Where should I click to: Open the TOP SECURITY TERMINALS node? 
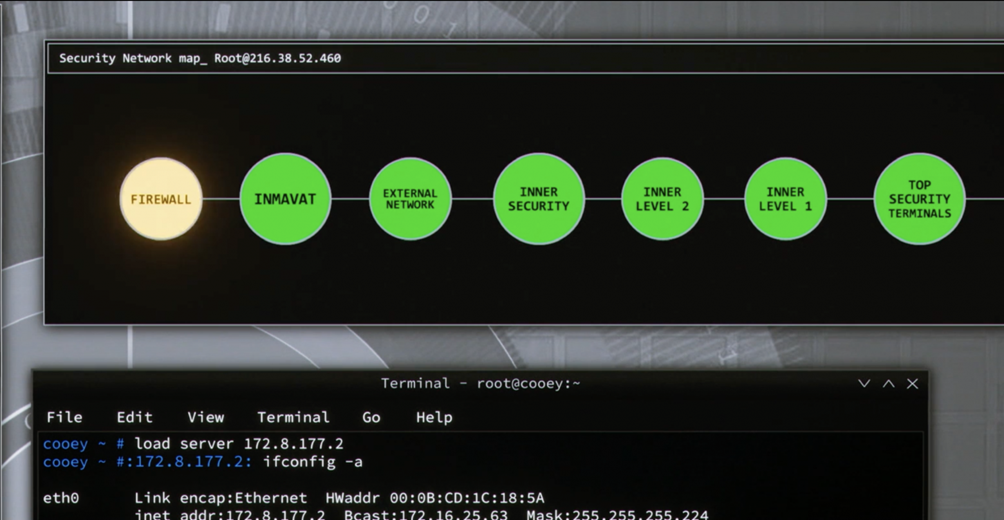[919, 199]
